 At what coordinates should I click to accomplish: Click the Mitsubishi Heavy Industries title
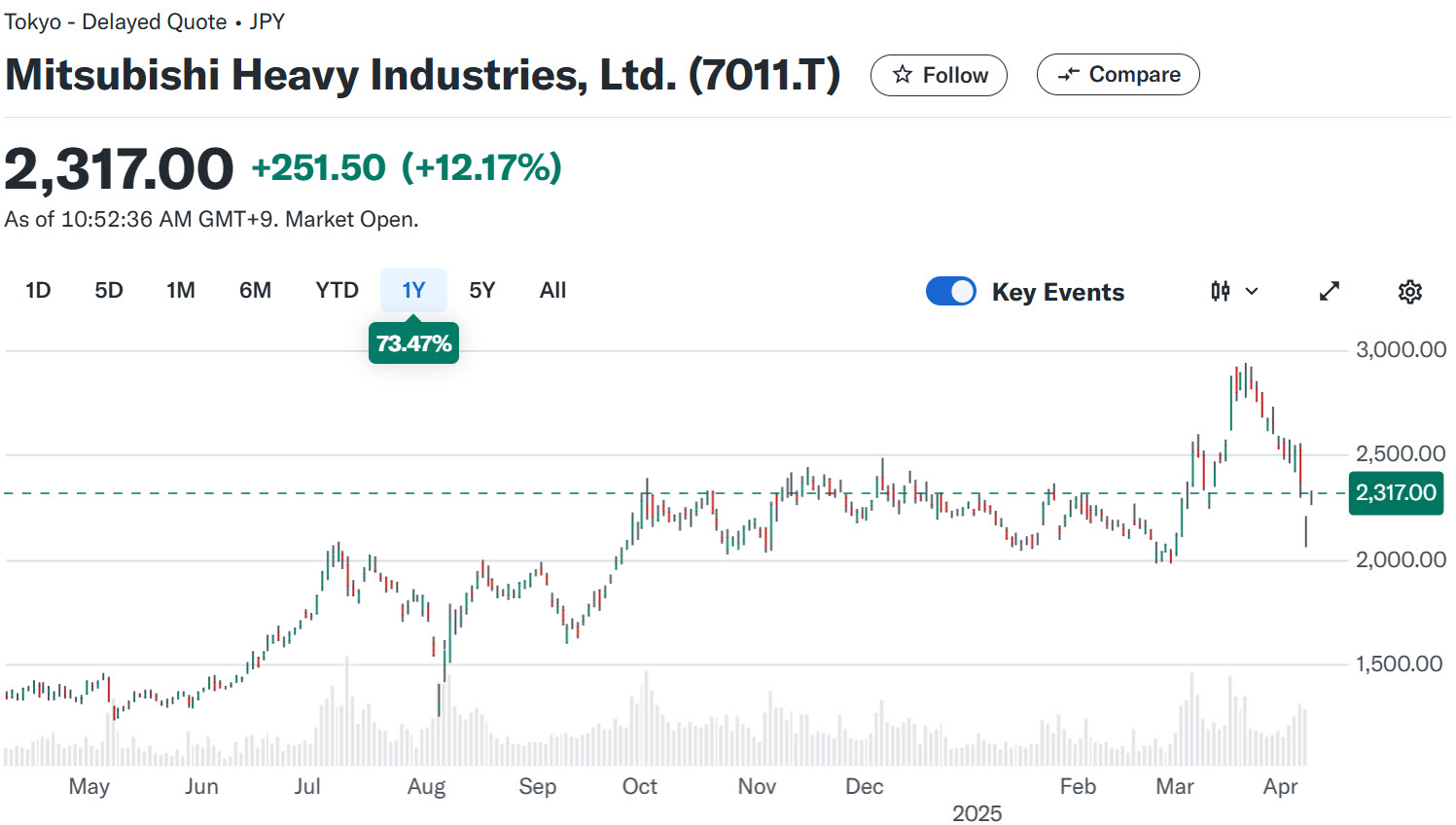tap(422, 75)
